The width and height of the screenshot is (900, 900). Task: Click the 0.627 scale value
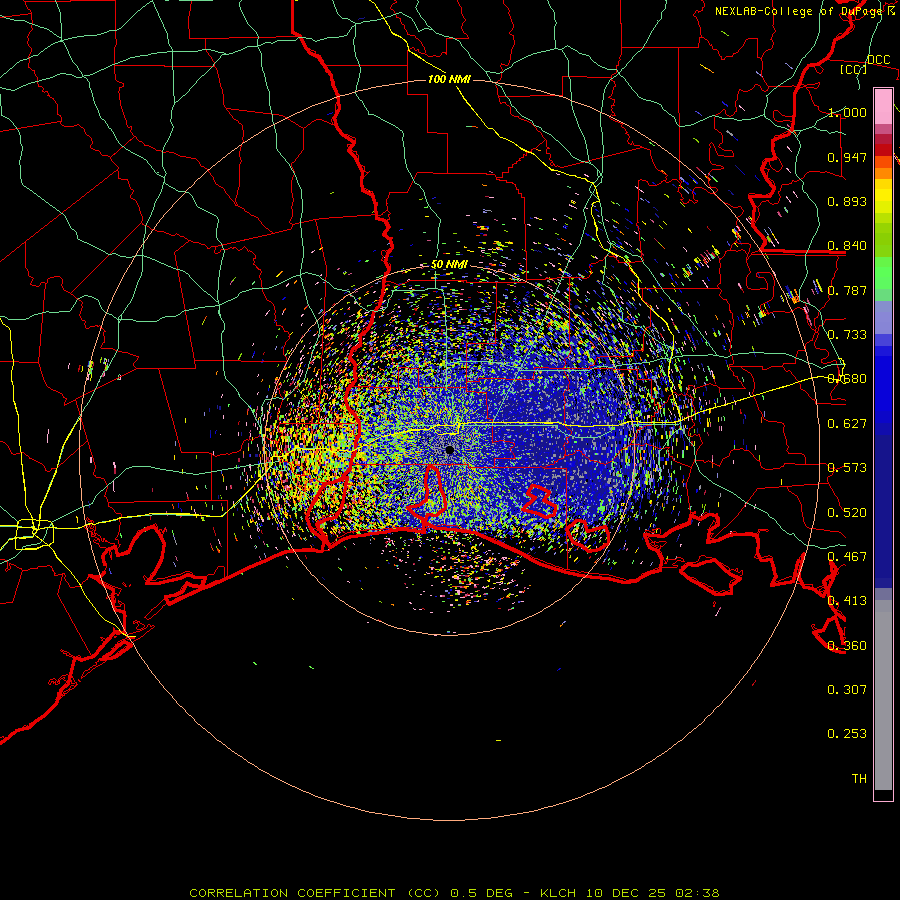847,424
